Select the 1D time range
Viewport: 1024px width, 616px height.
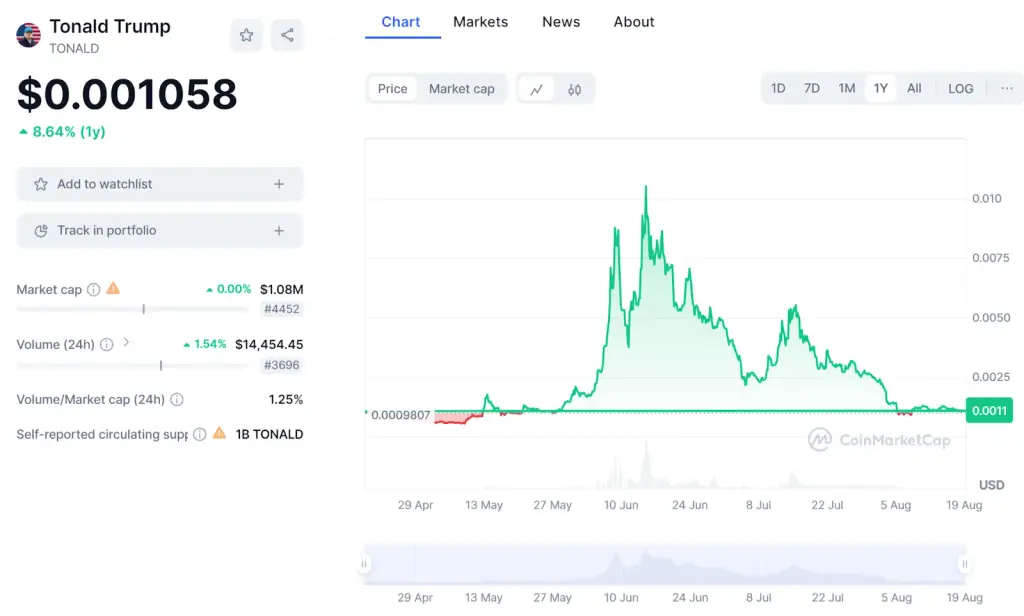(x=778, y=88)
